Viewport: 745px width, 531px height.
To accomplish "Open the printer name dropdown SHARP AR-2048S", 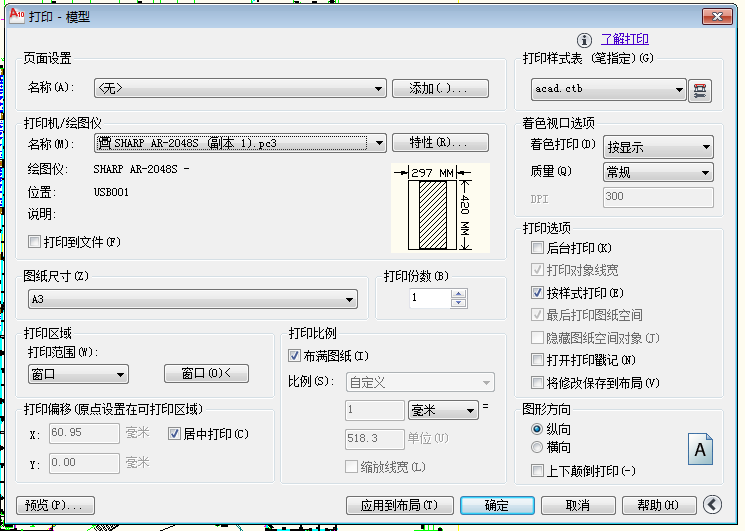I will (240, 142).
